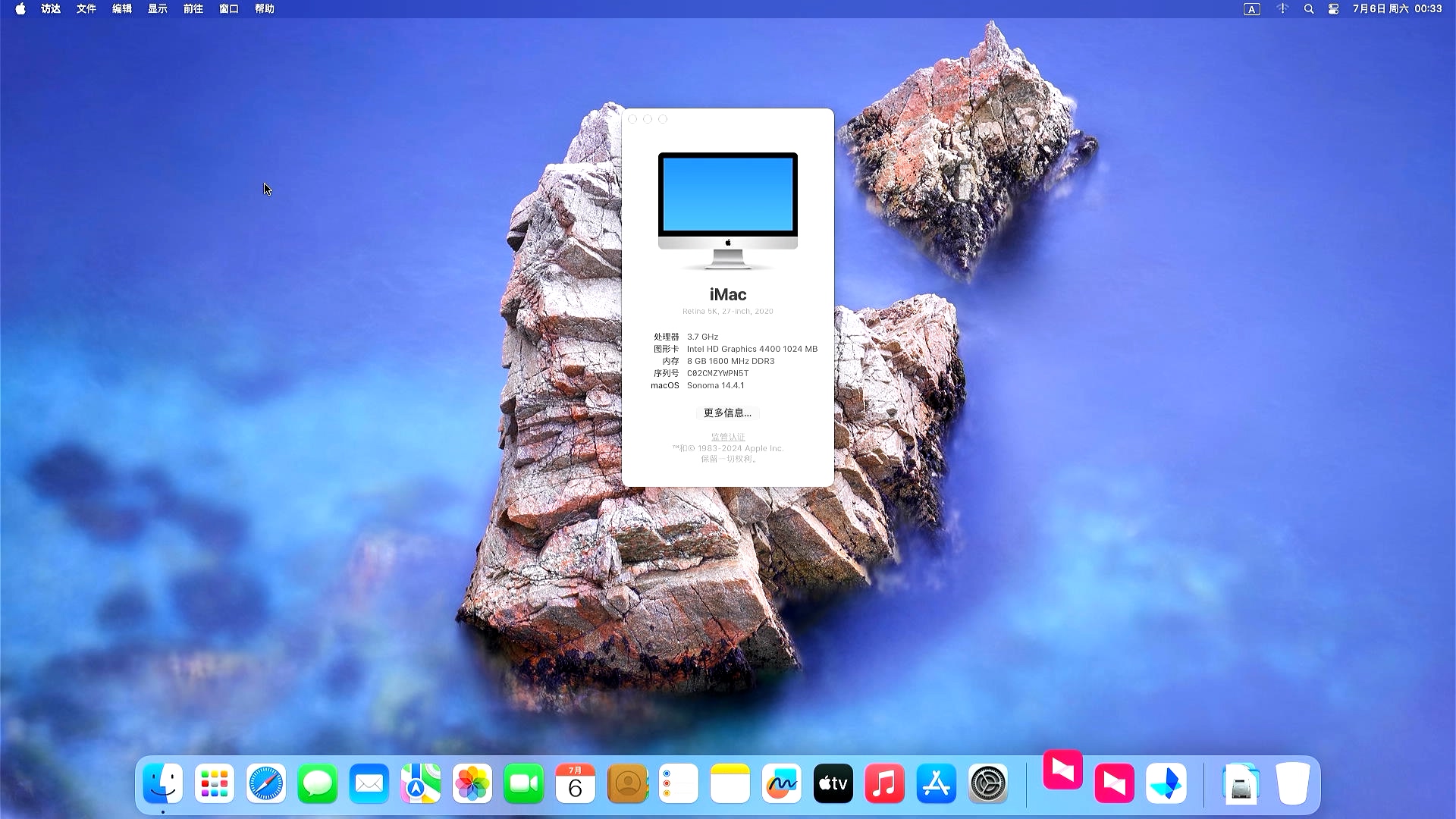Open Finder from the Dock
1456x819 pixels.
coord(163,784)
